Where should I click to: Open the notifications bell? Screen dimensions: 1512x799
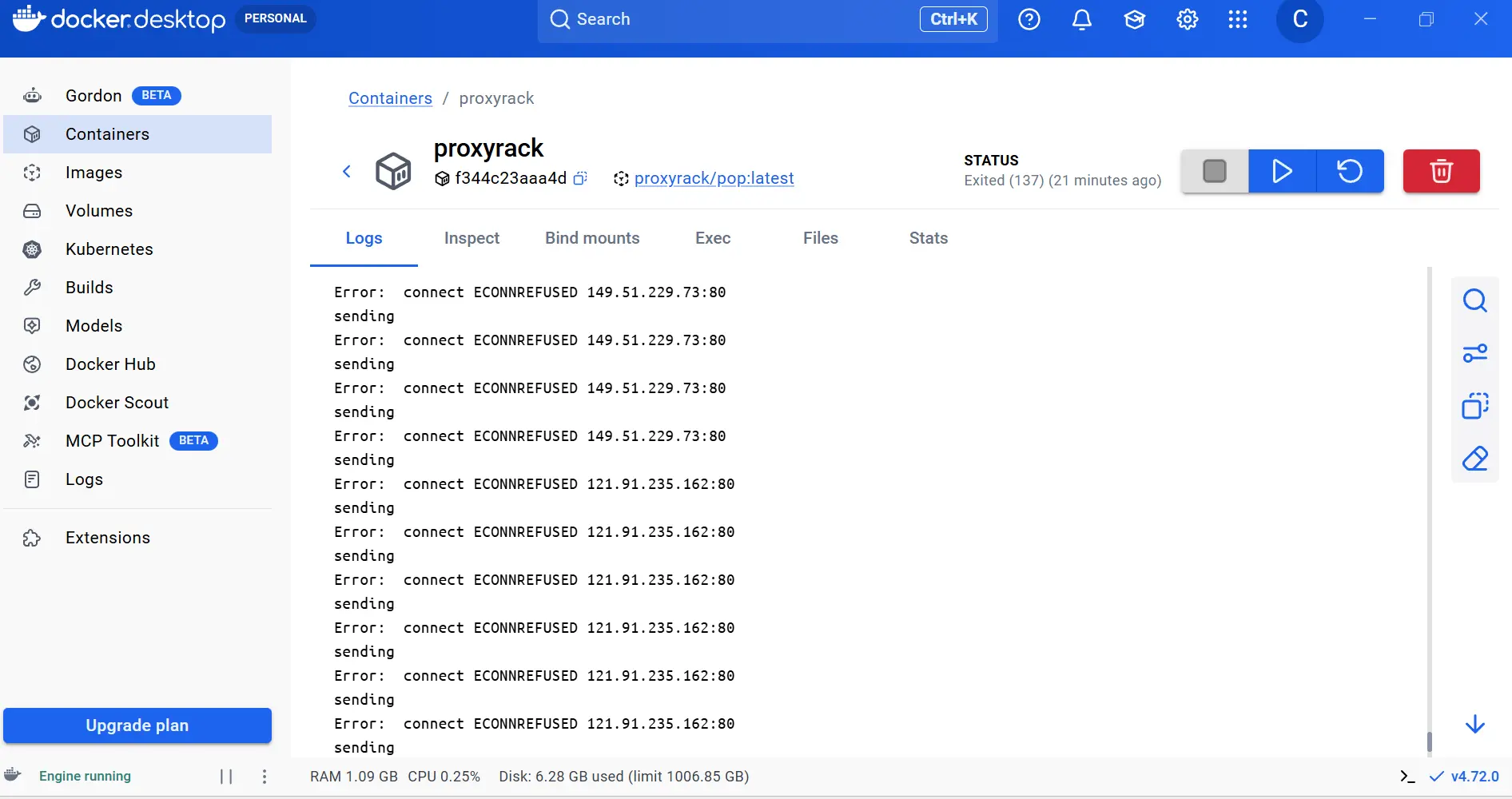click(x=1082, y=19)
